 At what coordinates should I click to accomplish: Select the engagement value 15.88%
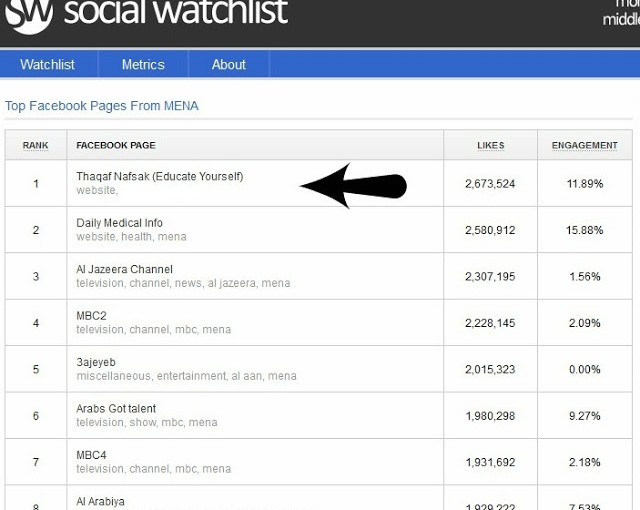[x=584, y=230]
